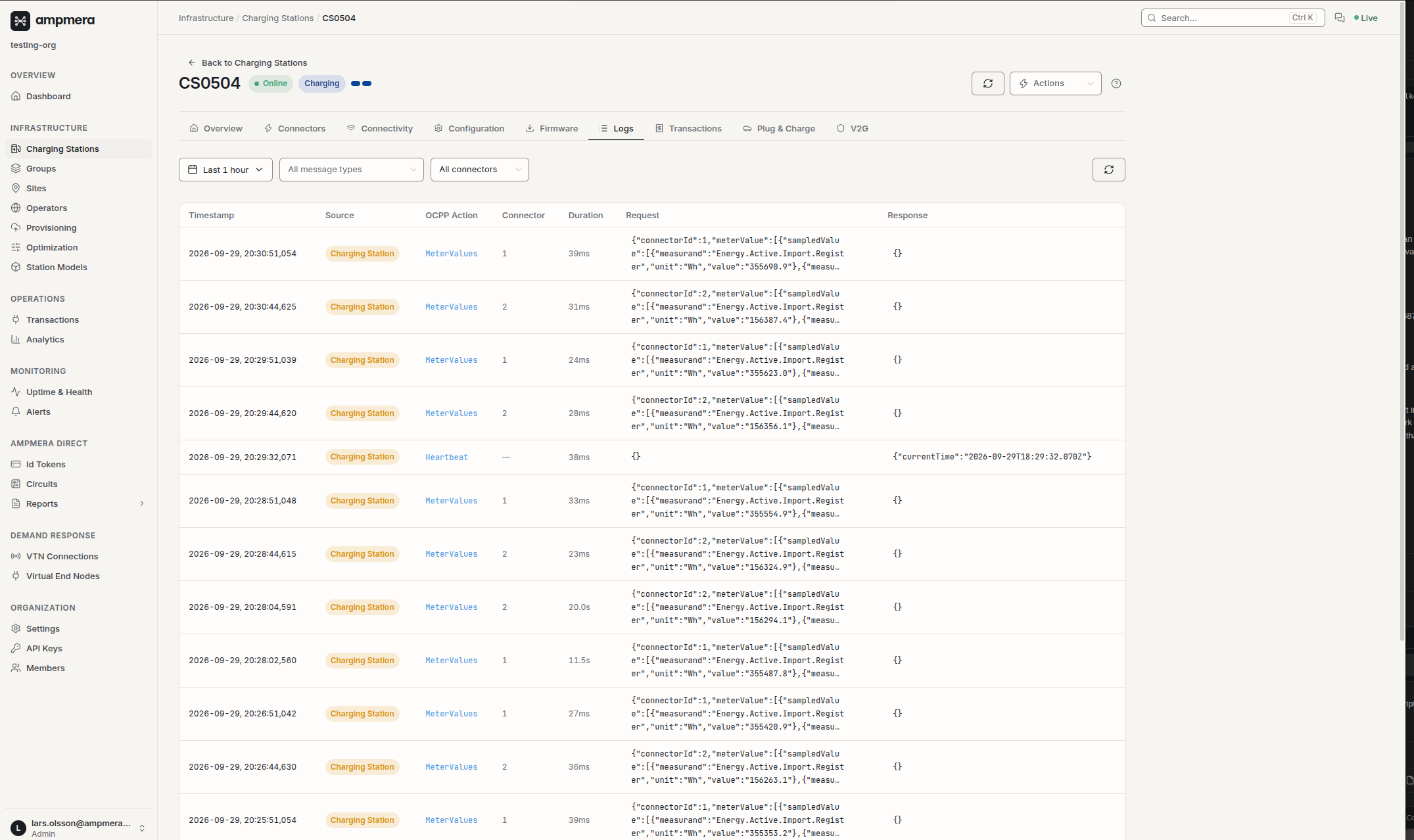The height and width of the screenshot is (840, 1414).
Task: Open the chat messages icon in top bar
Action: coord(1339,18)
